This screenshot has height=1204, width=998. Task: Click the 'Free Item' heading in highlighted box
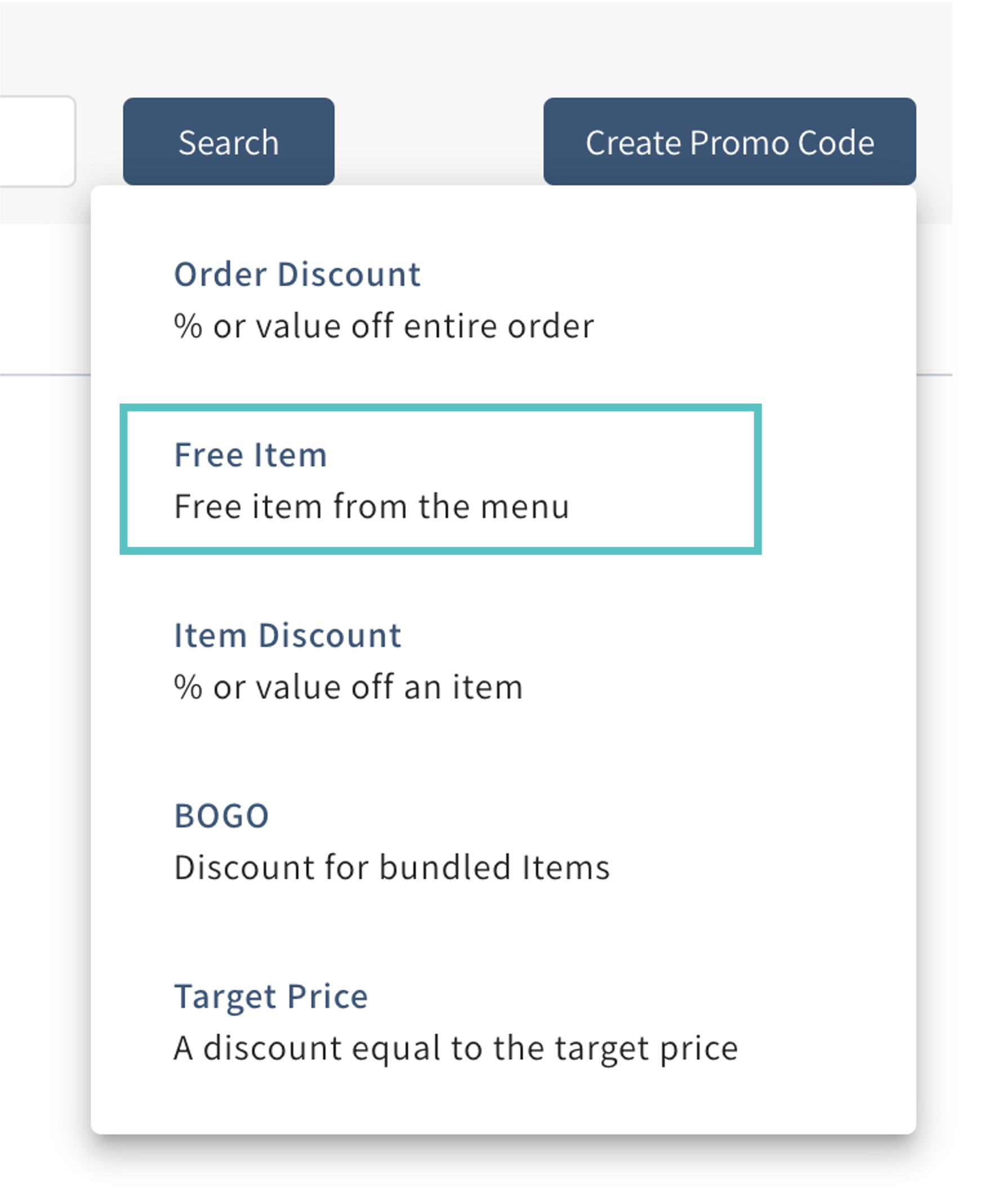pos(250,455)
